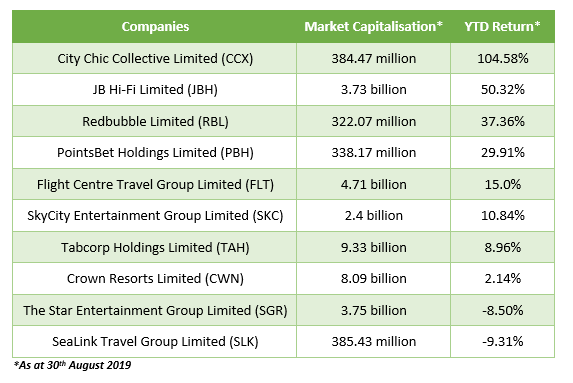Click the 4.71 billion market cap value
This screenshot has height=383, width=573.
coord(373,184)
